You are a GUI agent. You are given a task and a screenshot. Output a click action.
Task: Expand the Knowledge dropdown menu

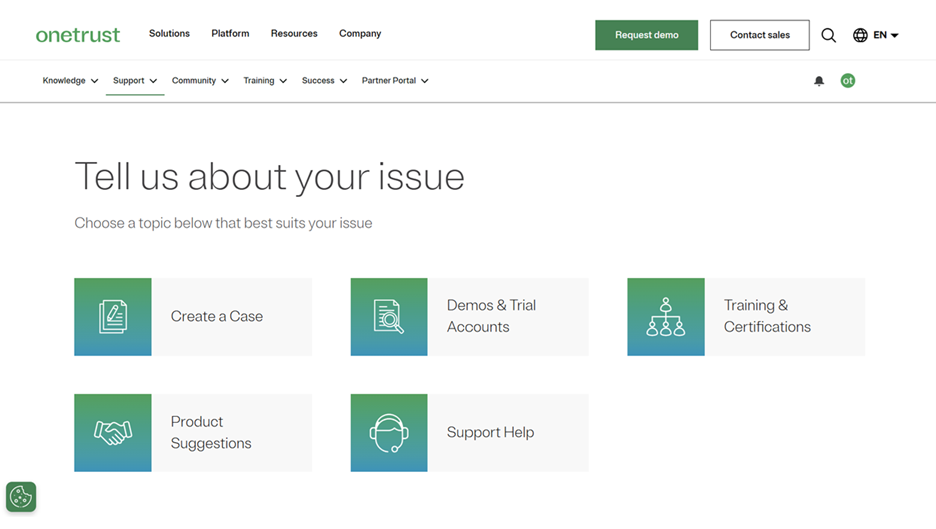coord(70,81)
